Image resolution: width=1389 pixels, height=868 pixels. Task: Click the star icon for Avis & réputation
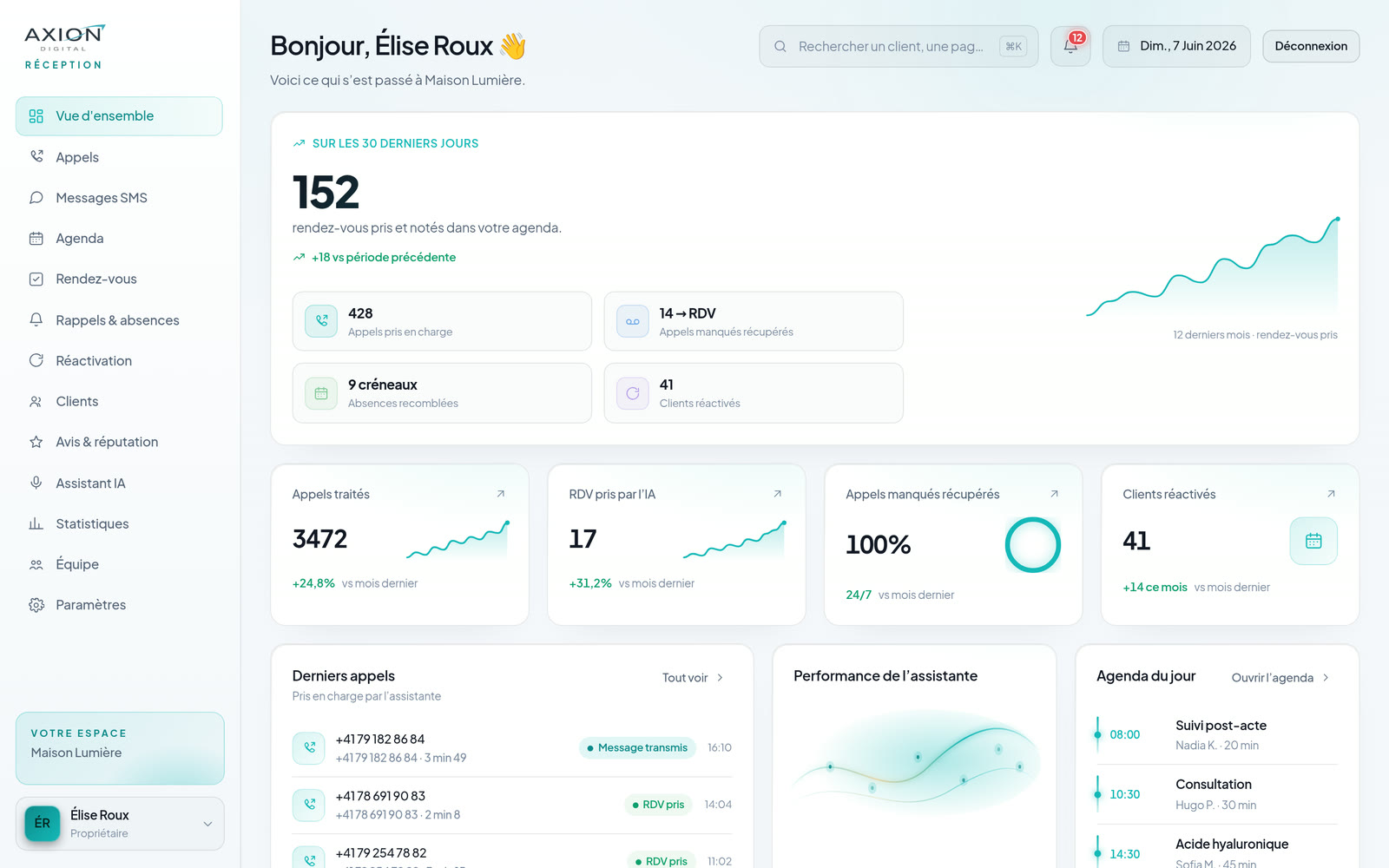[36, 442]
